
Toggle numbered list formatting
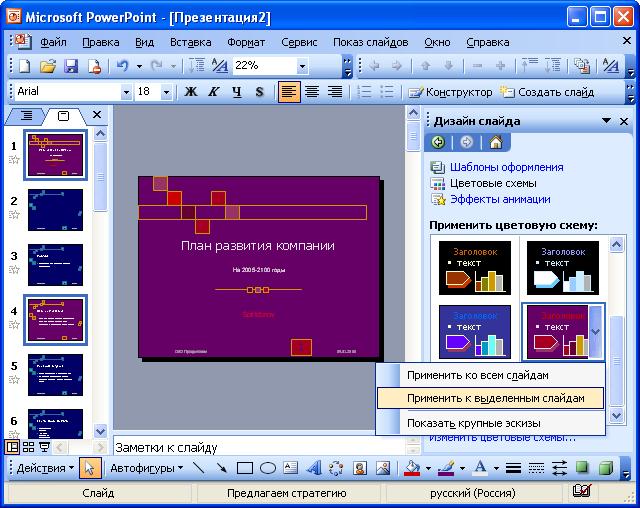[x=364, y=92]
